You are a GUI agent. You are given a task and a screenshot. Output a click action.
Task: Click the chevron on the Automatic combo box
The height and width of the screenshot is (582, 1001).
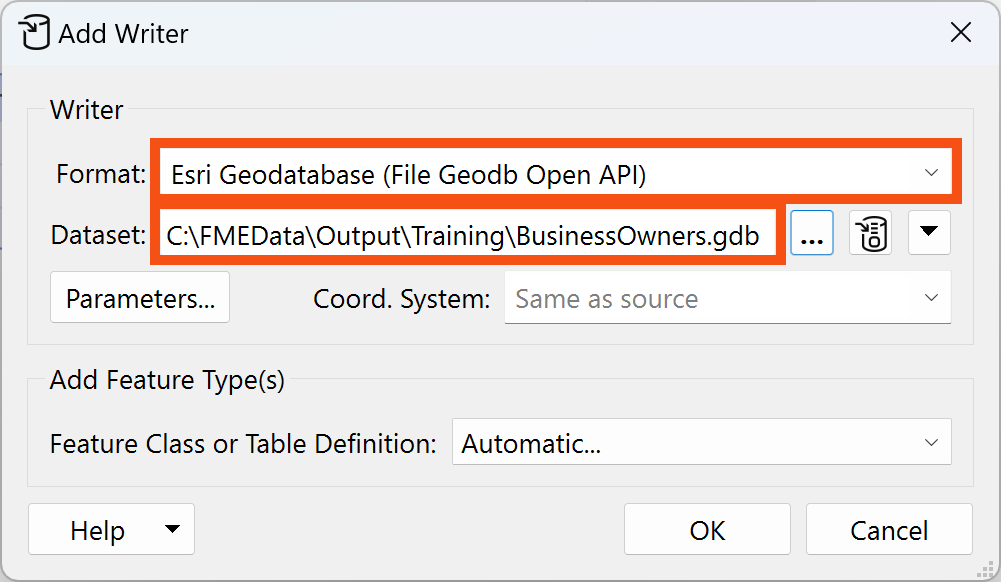click(x=931, y=442)
